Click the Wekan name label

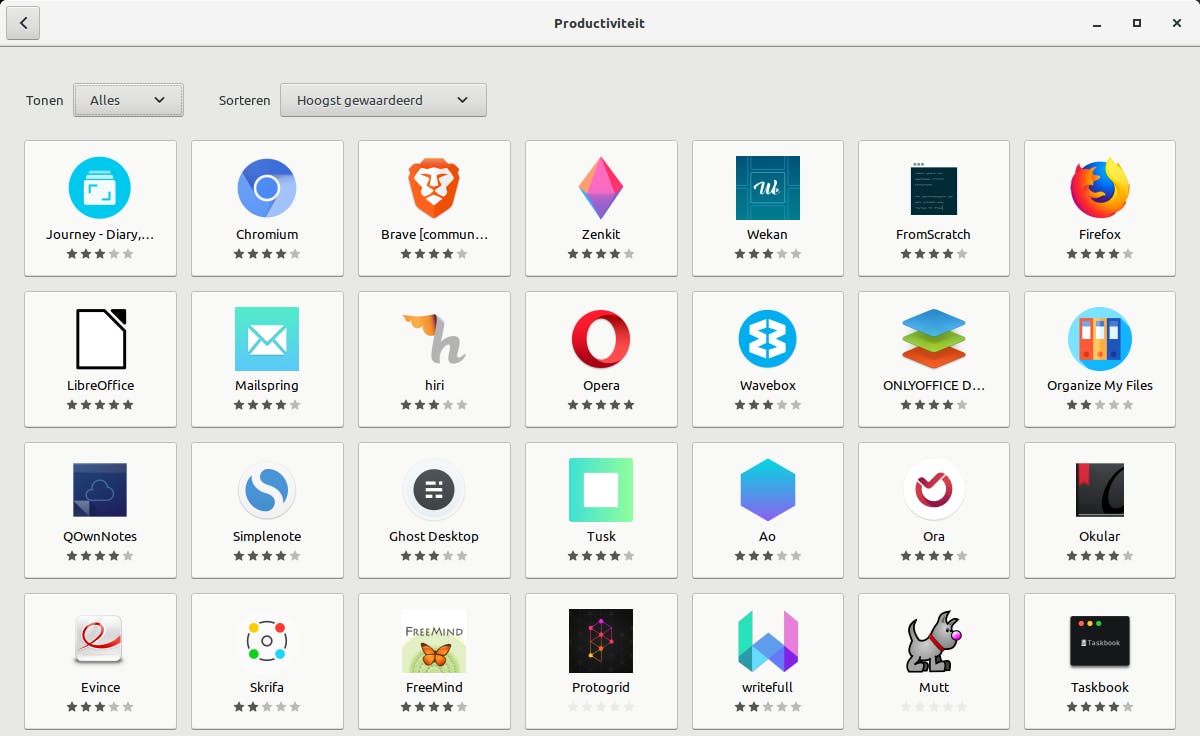click(x=767, y=235)
